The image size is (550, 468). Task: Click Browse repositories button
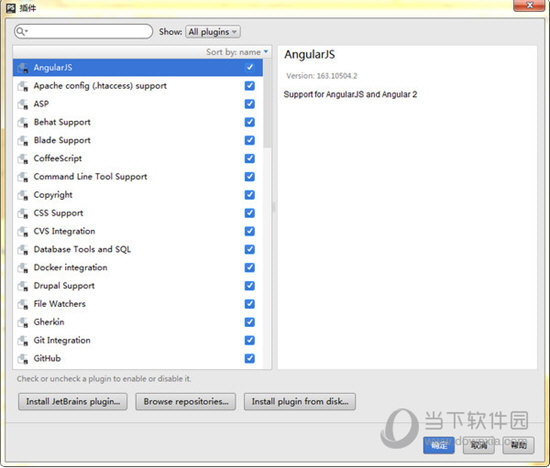click(186, 401)
